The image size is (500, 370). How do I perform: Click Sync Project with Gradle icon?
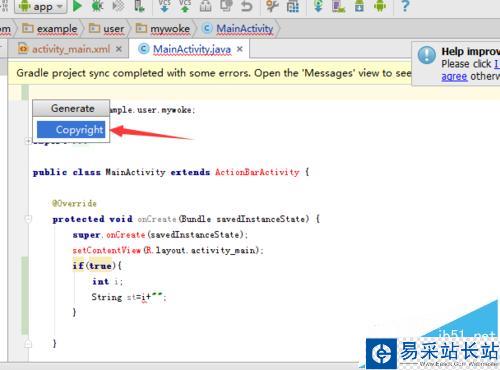318,6
